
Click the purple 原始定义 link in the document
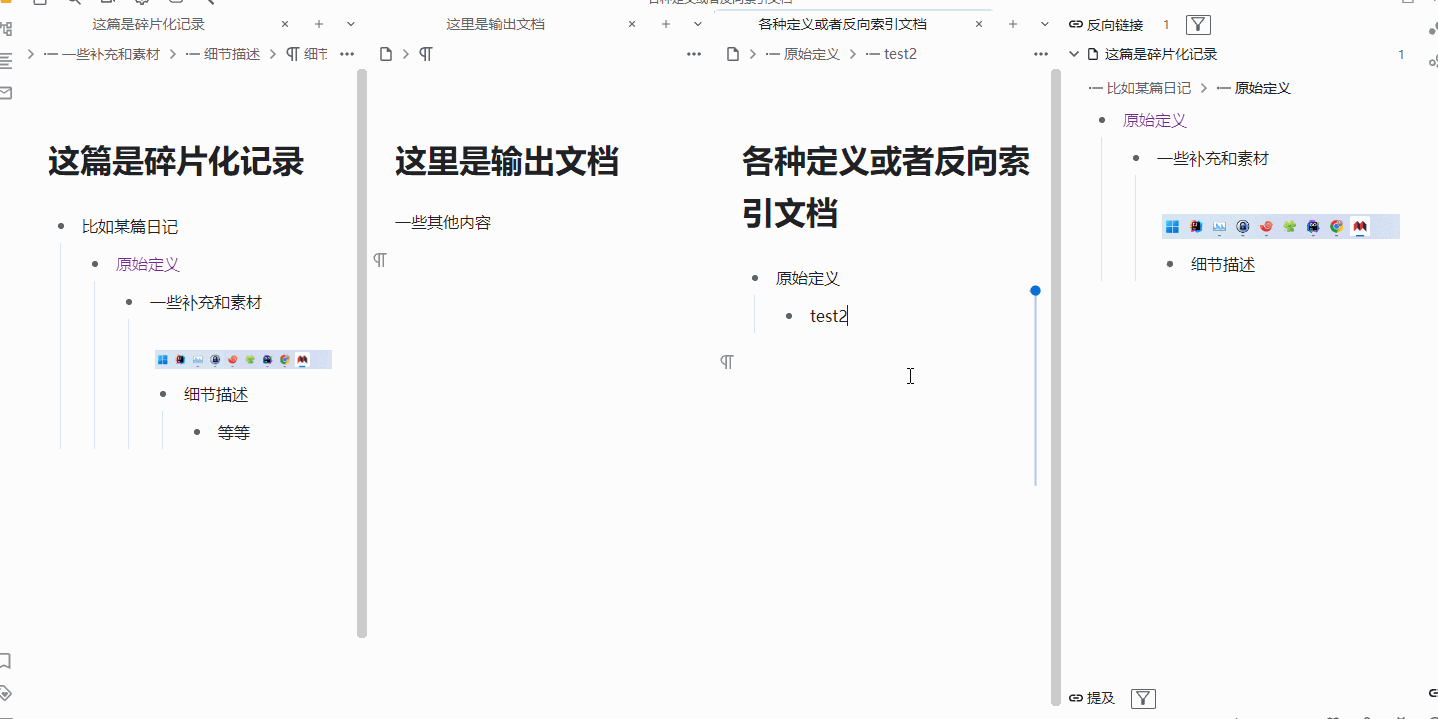tap(148, 264)
